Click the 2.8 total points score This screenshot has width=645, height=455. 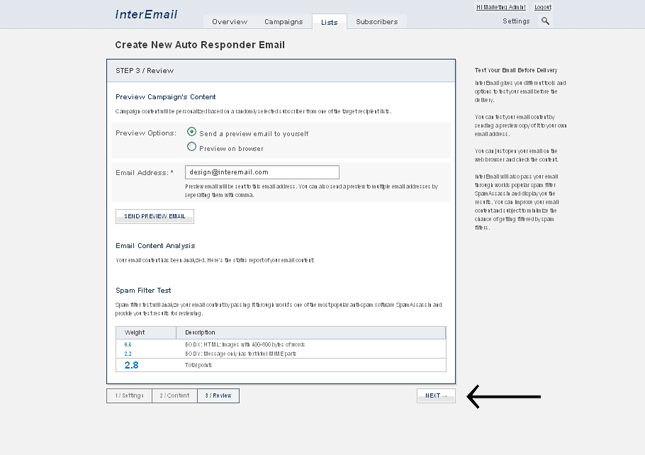click(x=131, y=365)
